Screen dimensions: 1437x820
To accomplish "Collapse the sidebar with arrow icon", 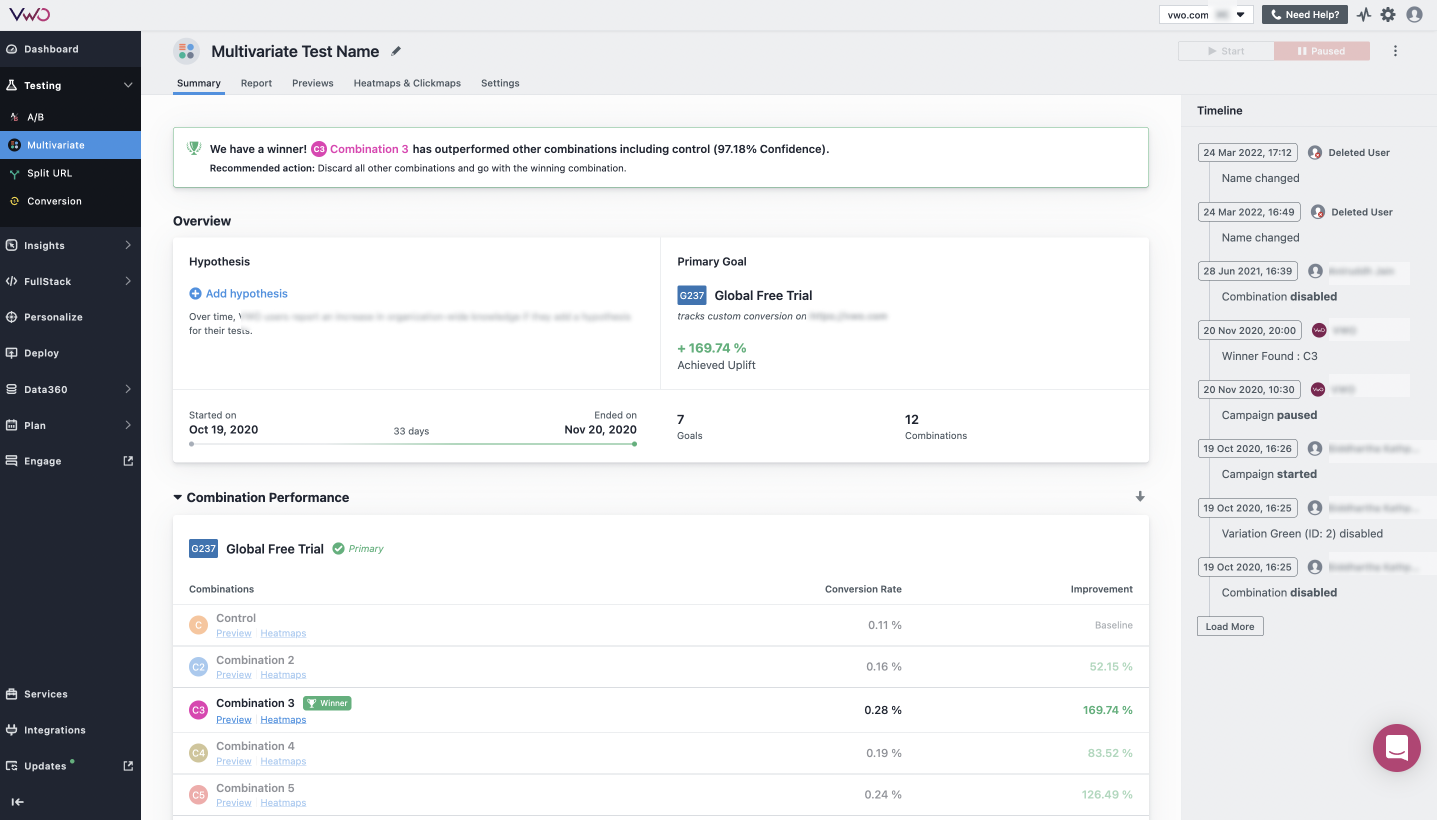I will [x=17, y=802].
